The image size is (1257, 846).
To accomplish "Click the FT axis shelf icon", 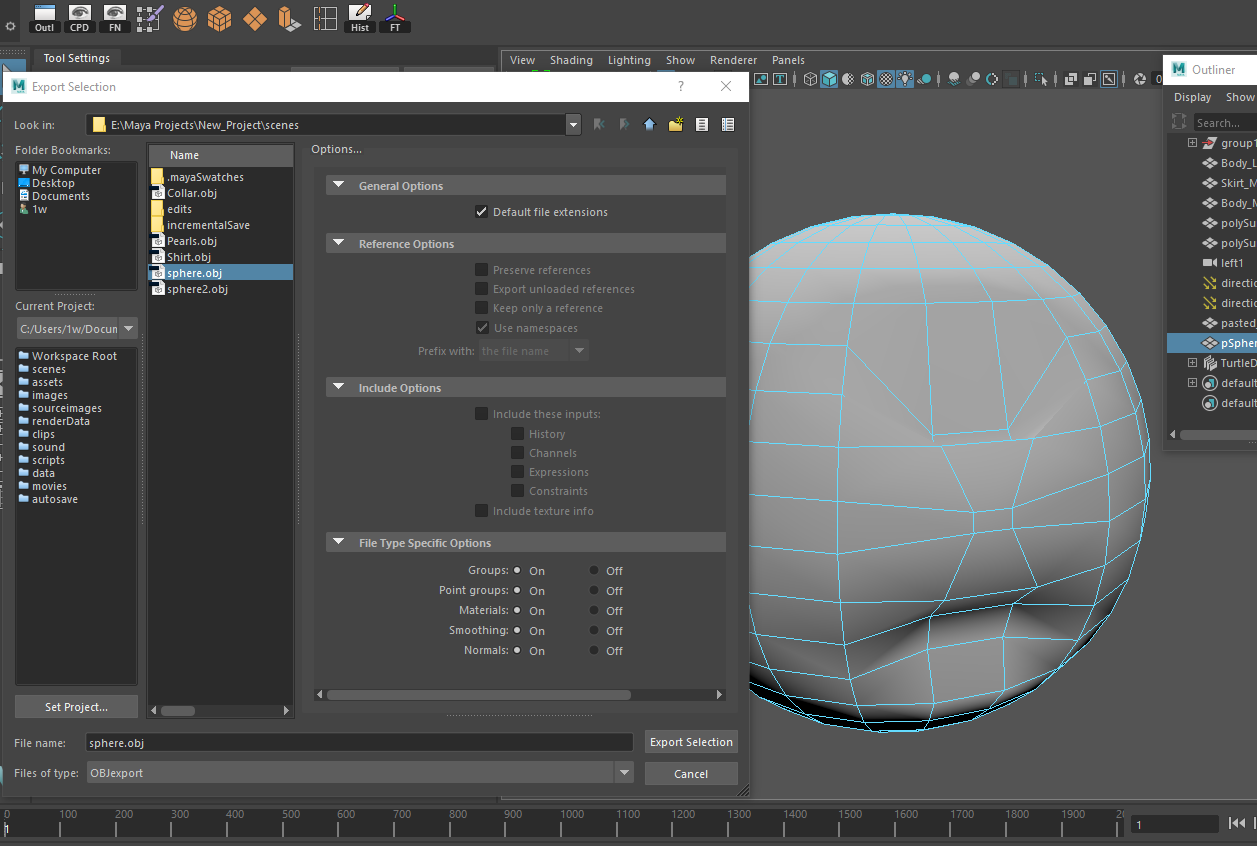I will 394,18.
